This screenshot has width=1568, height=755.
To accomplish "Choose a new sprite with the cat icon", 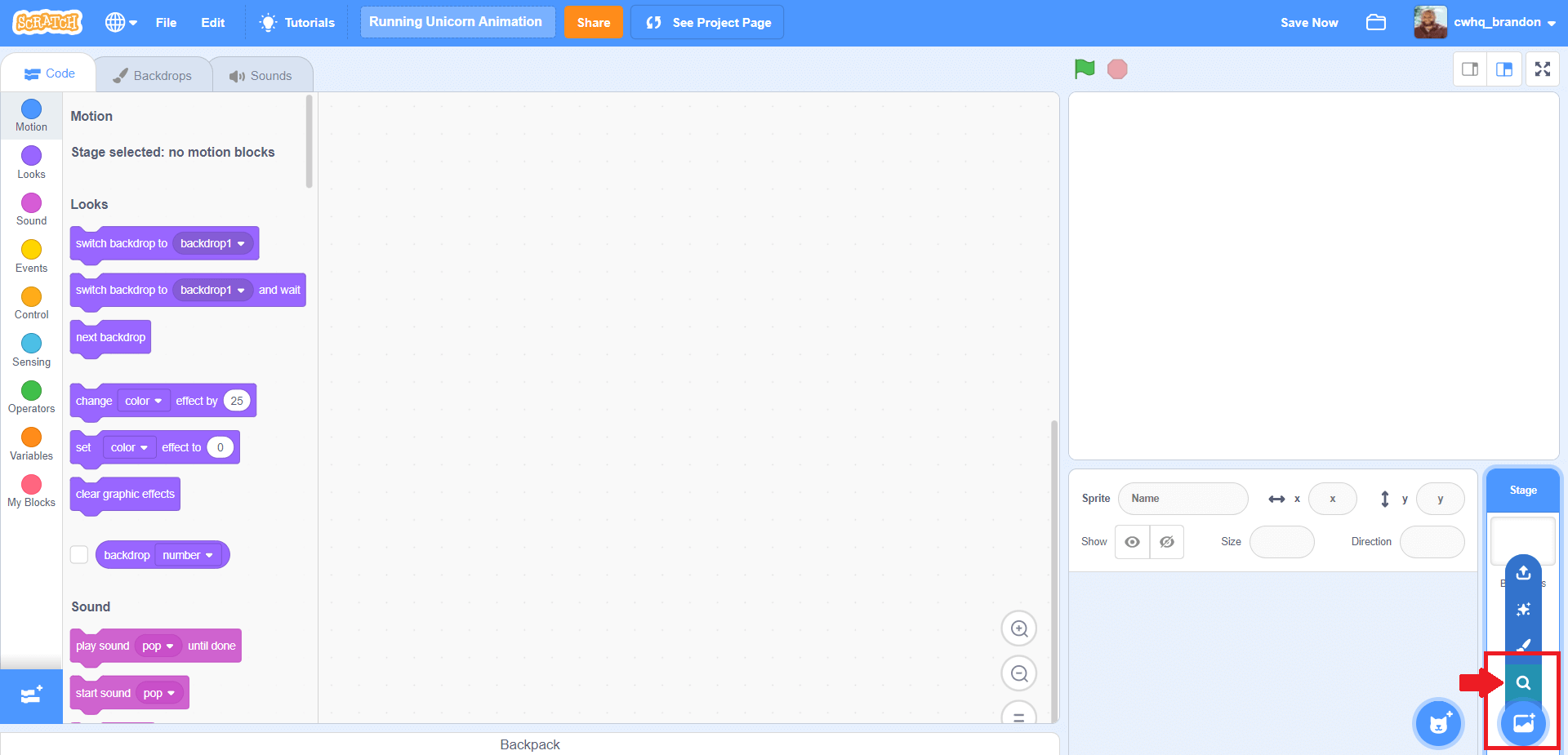I will coord(1438,723).
